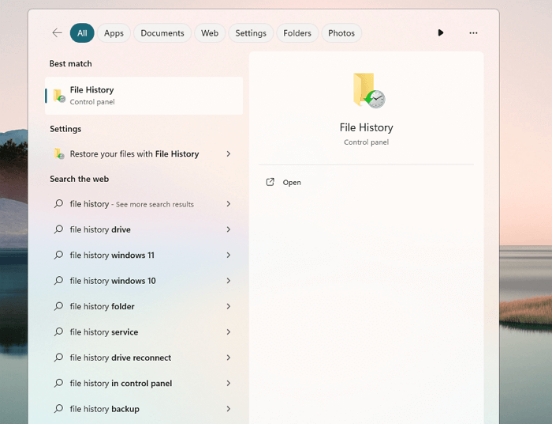Image resolution: width=553 pixels, height=425 pixels.
Task: Click search icon beside in control panel suggestion
Action: click(59, 383)
